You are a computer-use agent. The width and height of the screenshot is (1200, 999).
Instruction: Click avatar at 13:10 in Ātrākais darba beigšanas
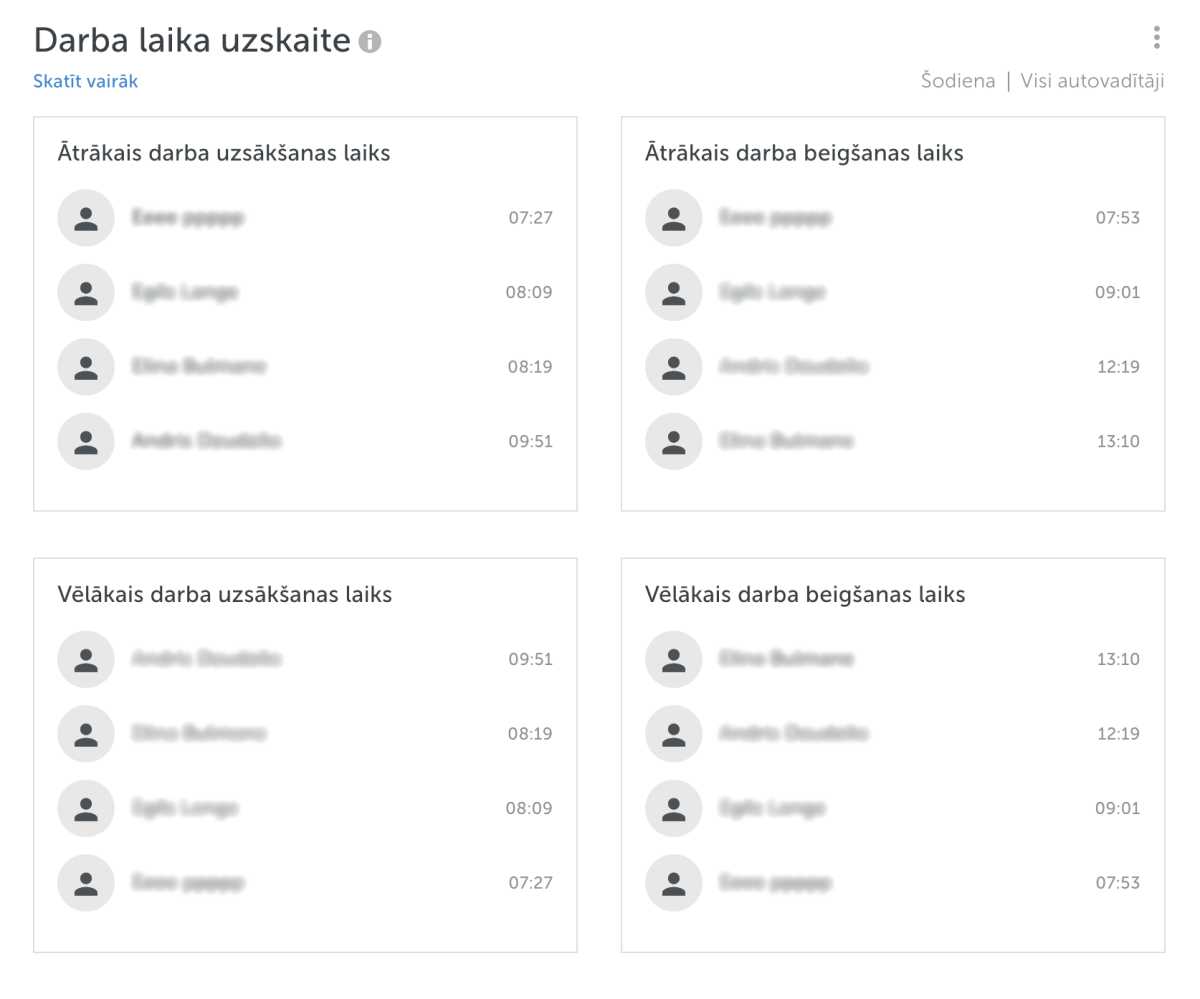(674, 441)
